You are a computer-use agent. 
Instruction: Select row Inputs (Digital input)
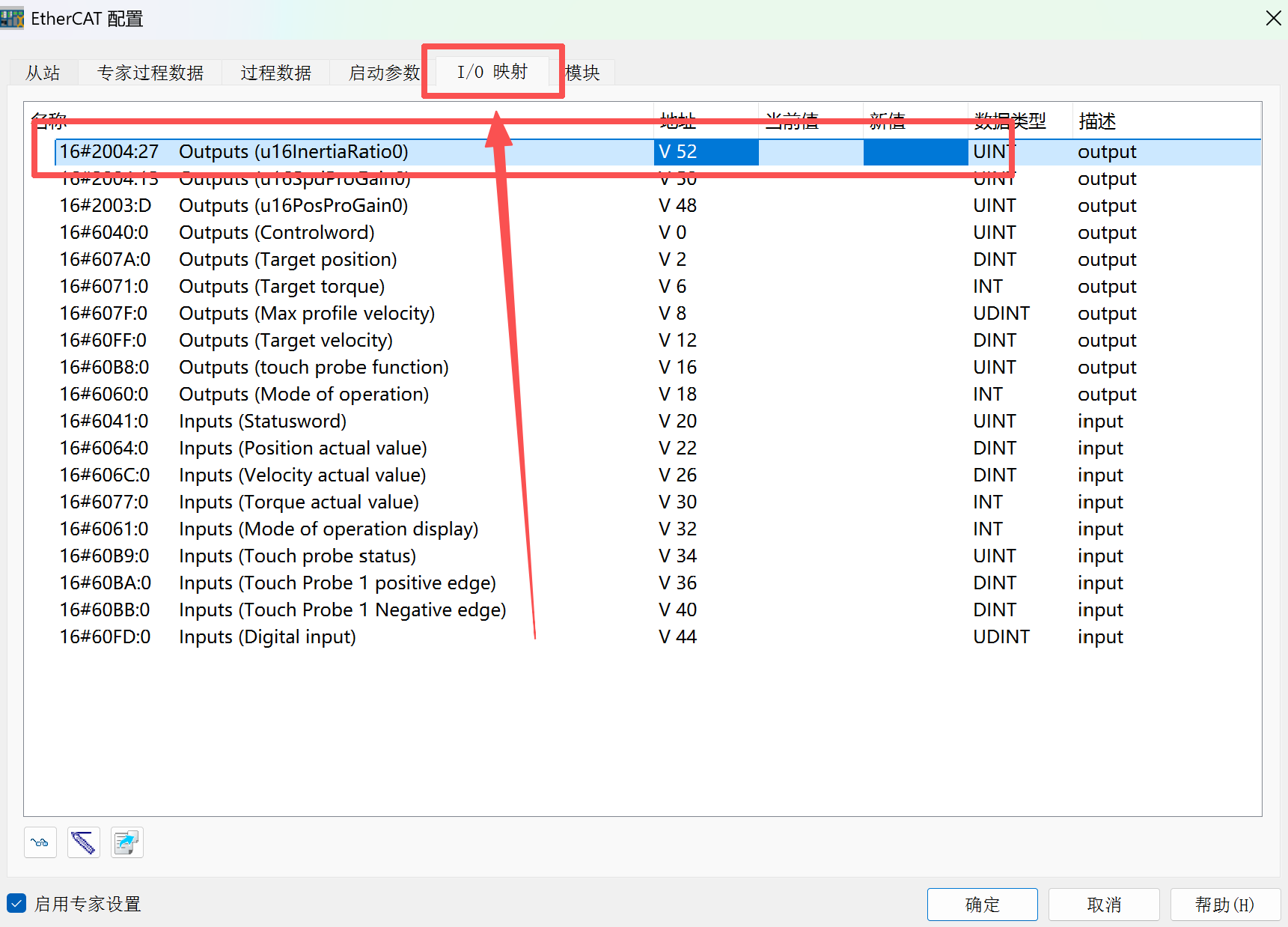click(657, 637)
